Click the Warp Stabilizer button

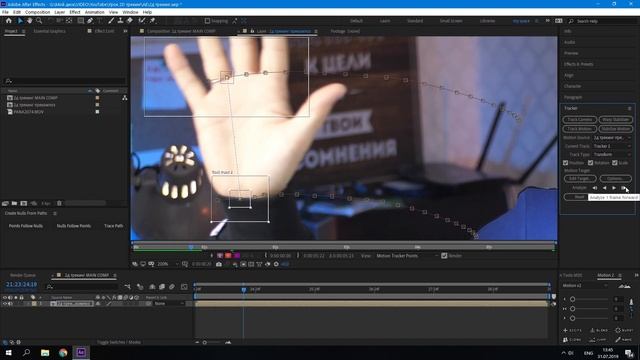pos(616,120)
